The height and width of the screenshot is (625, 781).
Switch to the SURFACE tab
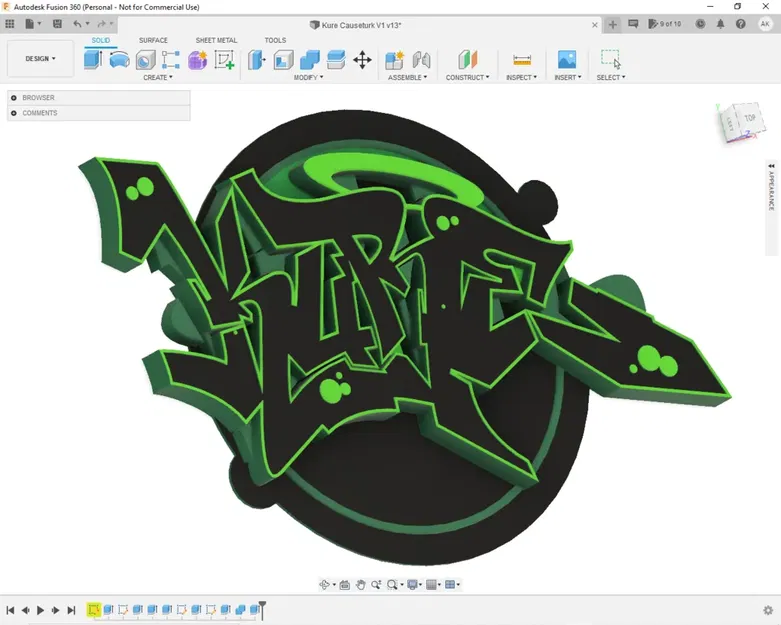click(x=153, y=40)
